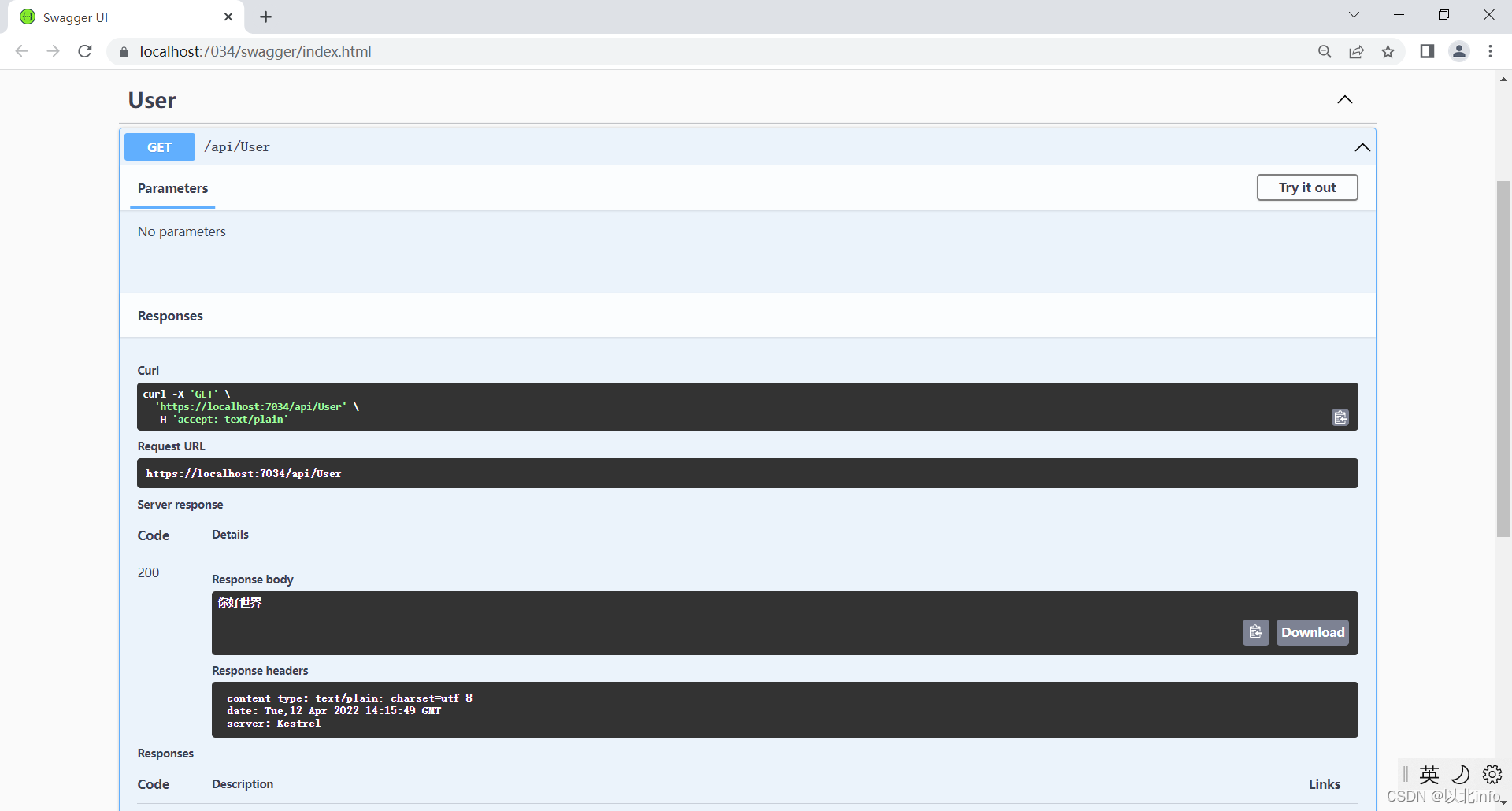Bookmark this page with the star icon
The image size is (1512, 811).
point(1388,51)
